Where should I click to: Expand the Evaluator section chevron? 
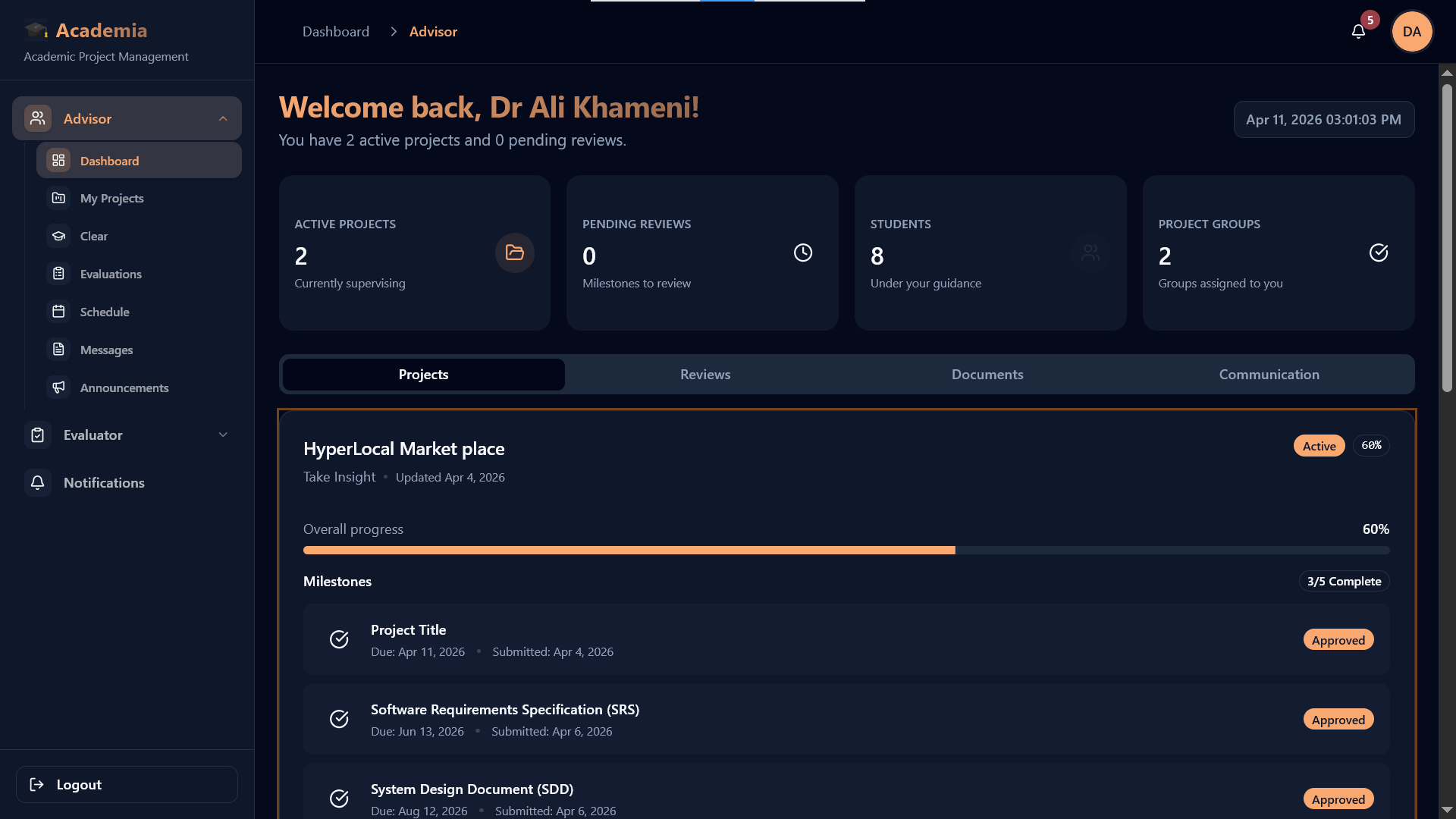[x=223, y=435]
